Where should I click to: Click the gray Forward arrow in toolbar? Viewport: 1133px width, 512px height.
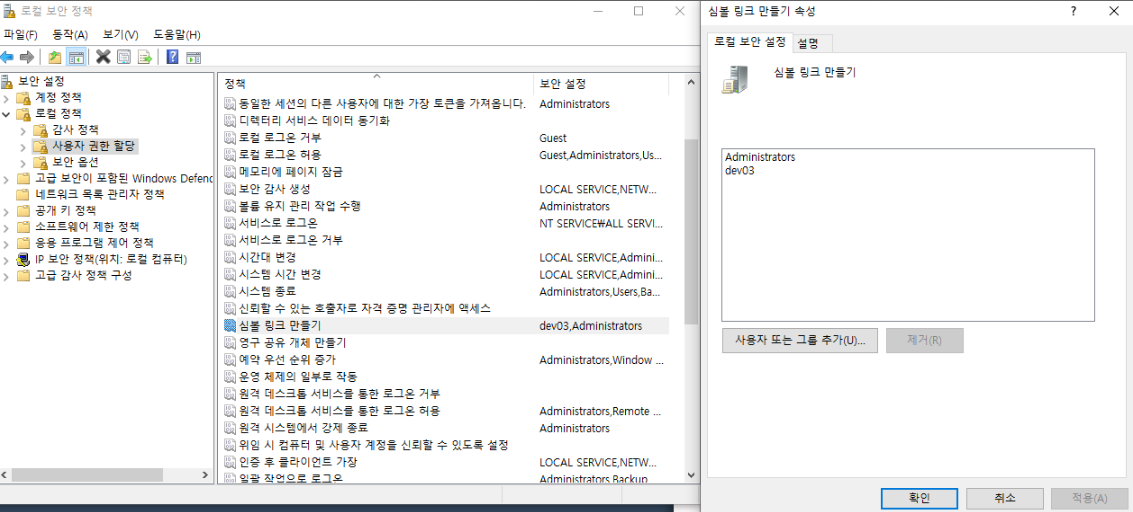27,57
